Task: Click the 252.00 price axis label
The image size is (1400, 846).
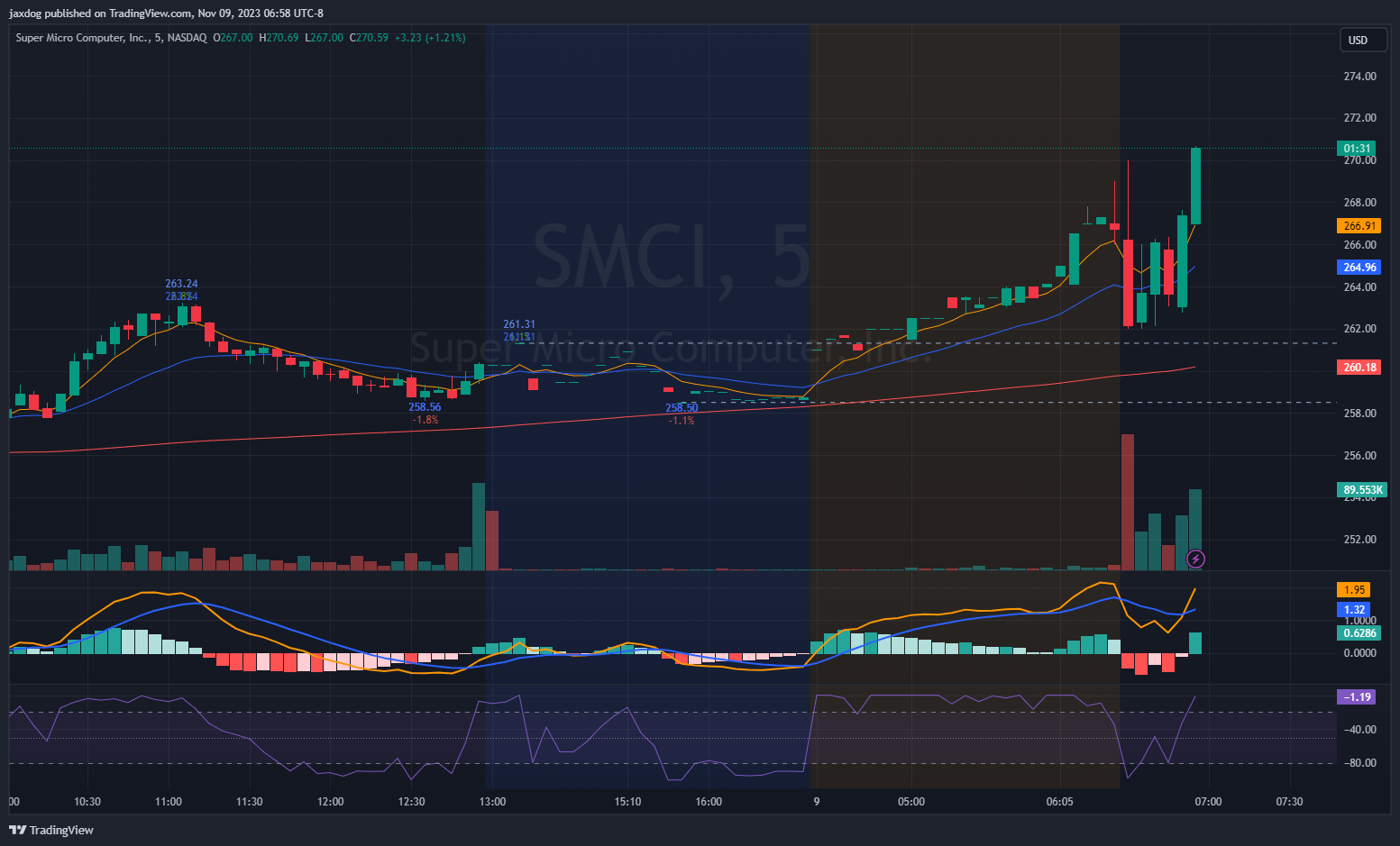Action: (x=1359, y=540)
